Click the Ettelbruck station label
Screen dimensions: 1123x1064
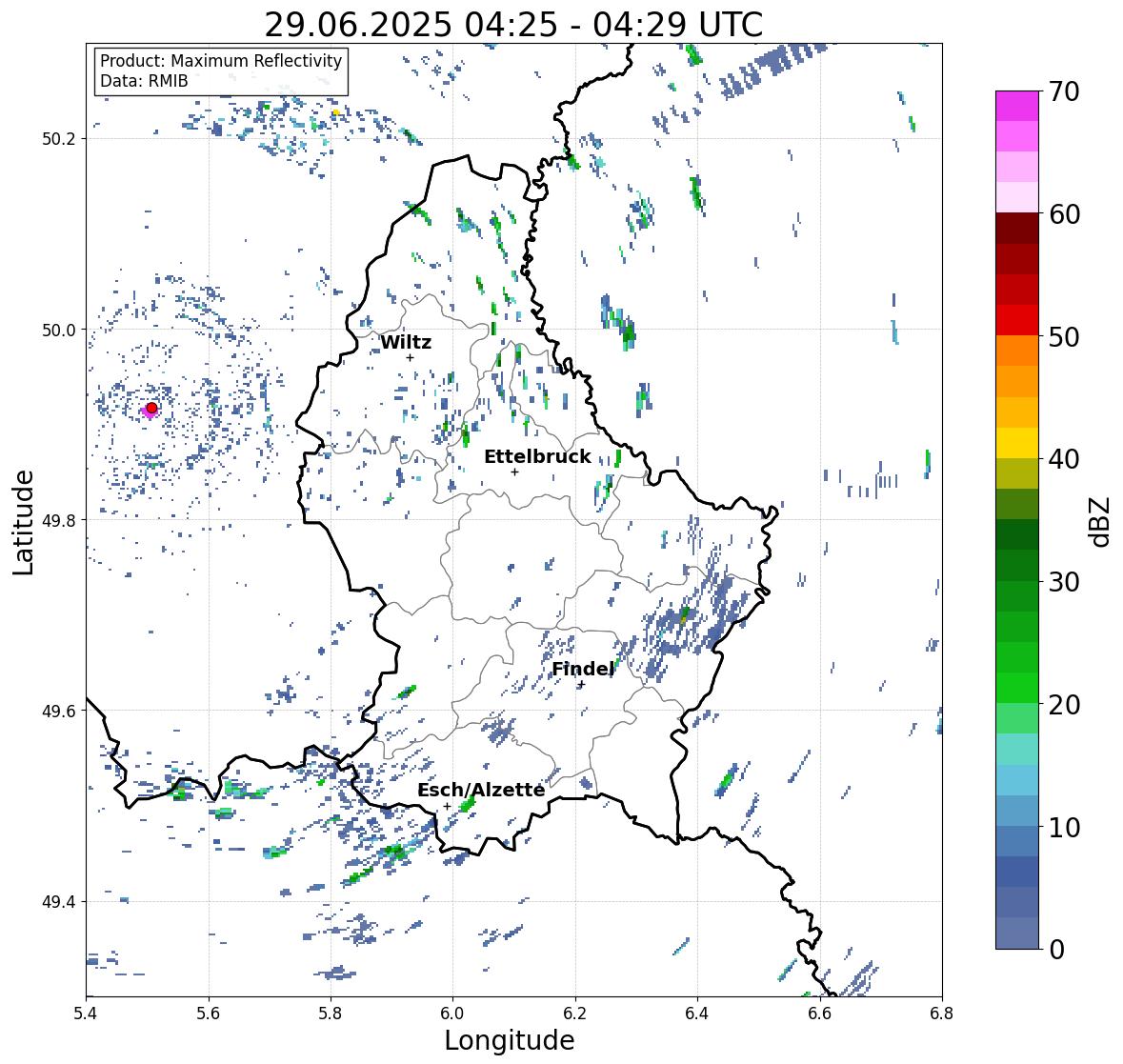coord(538,456)
